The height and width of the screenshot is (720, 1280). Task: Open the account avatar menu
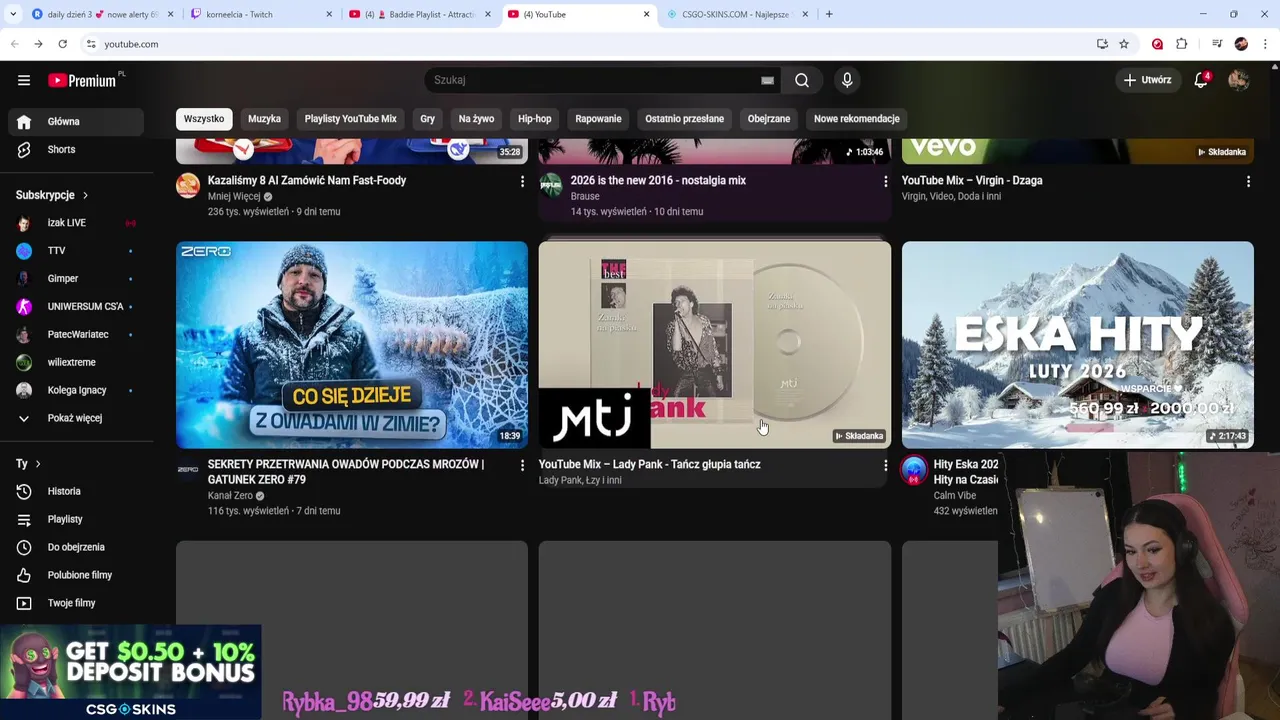(x=1239, y=80)
